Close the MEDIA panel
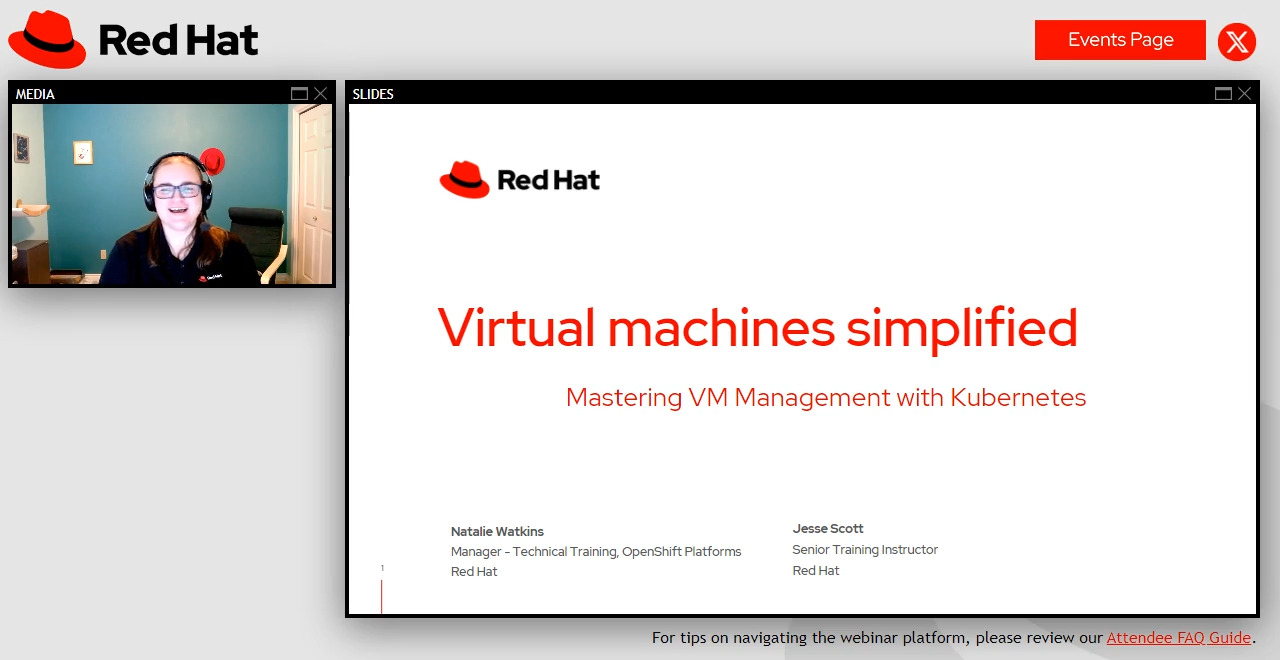 point(320,94)
